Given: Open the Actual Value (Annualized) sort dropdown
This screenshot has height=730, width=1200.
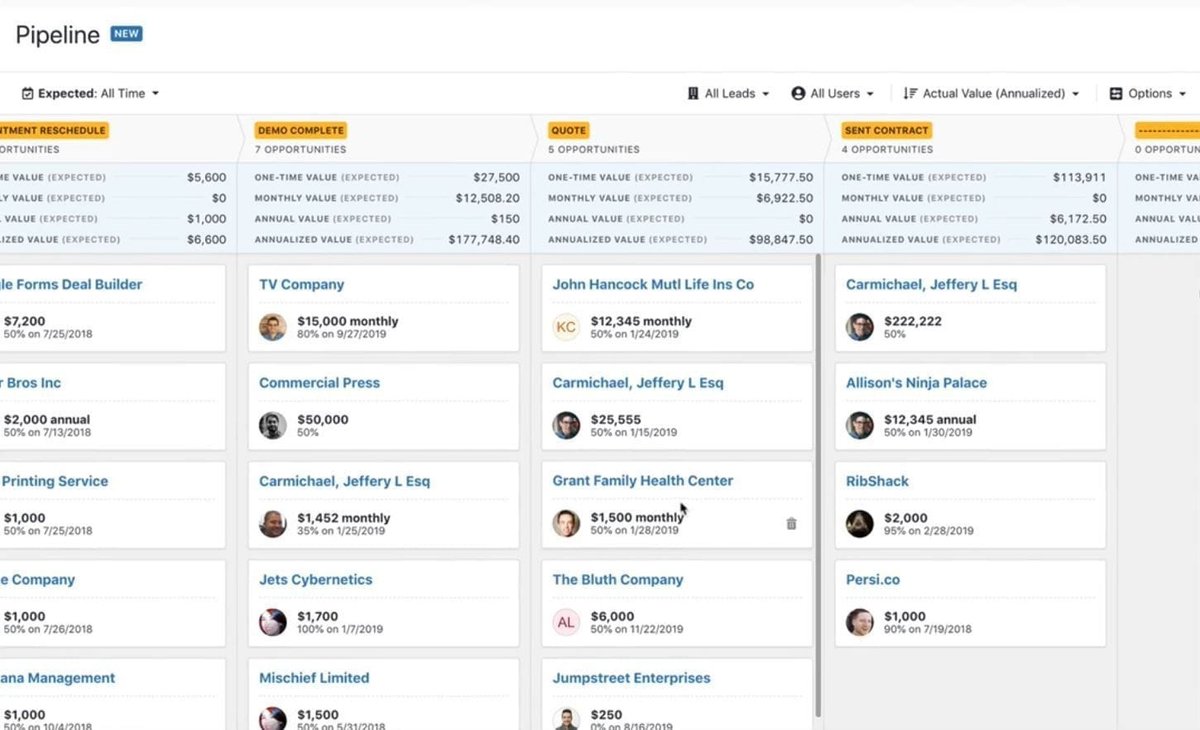Looking at the screenshot, I should tap(991, 93).
